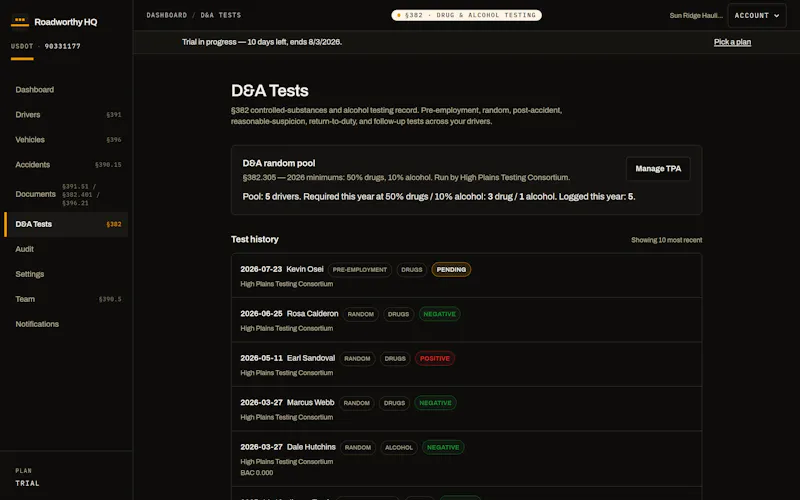Click the PENDING status badge
Screen dimensions: 800x500
[451, 269]
